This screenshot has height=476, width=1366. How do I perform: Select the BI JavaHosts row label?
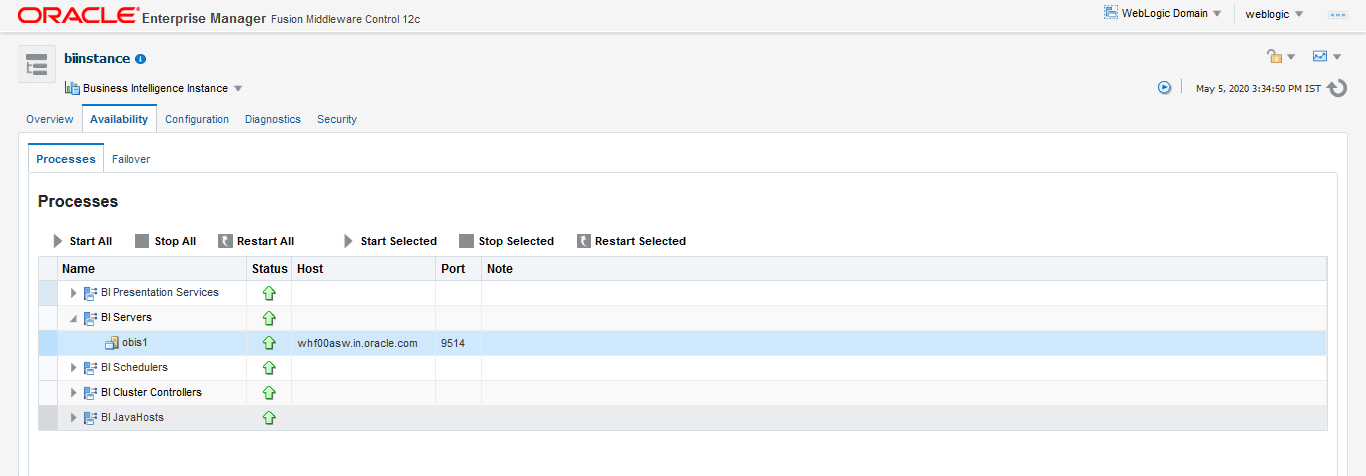click(132, 418)
